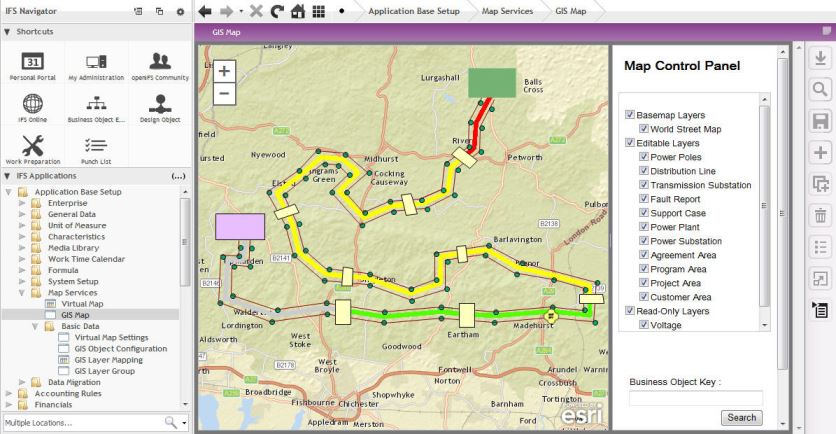Screen dimensions: 836x434
Task: Click the list view icon in right toolbar
Action: 821,247
